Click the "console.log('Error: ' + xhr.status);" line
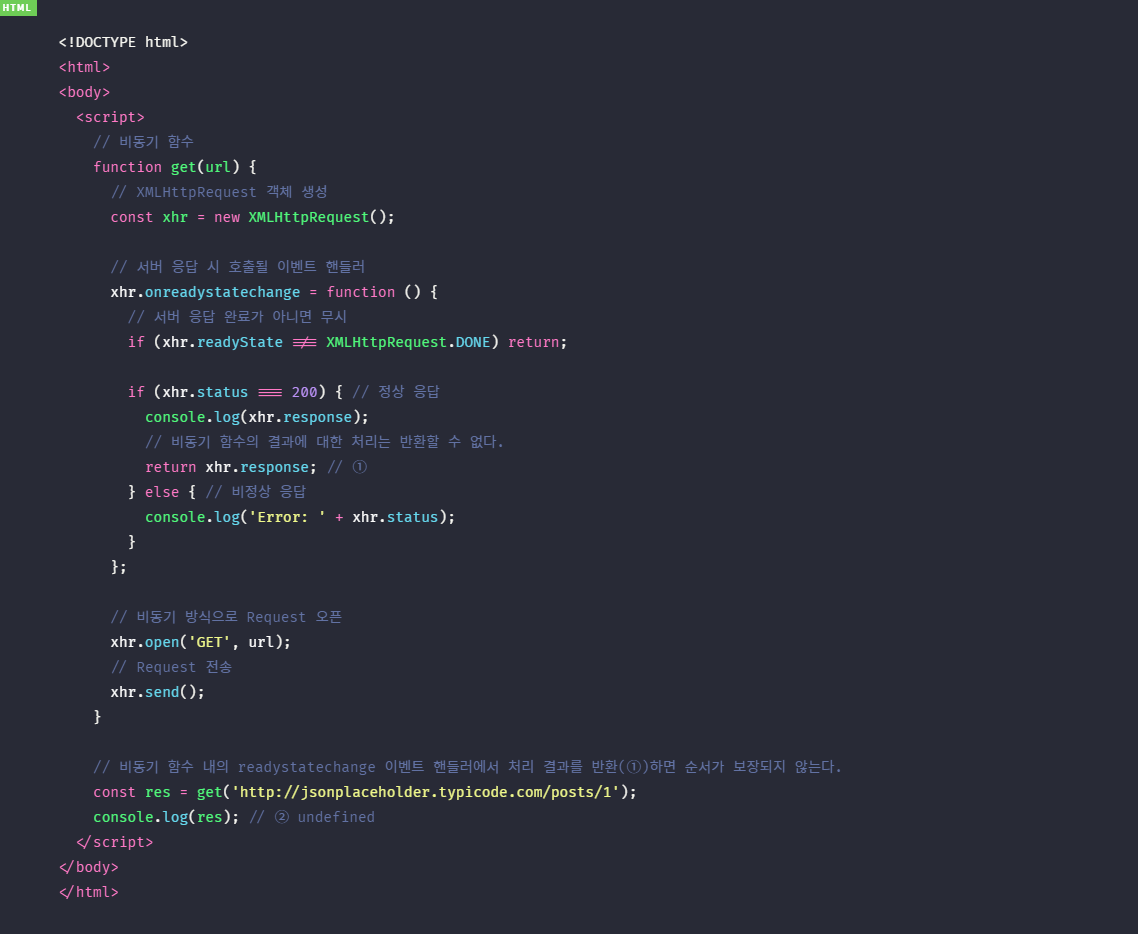Viewport: 1138px width, 934px height. click(300, 517)
